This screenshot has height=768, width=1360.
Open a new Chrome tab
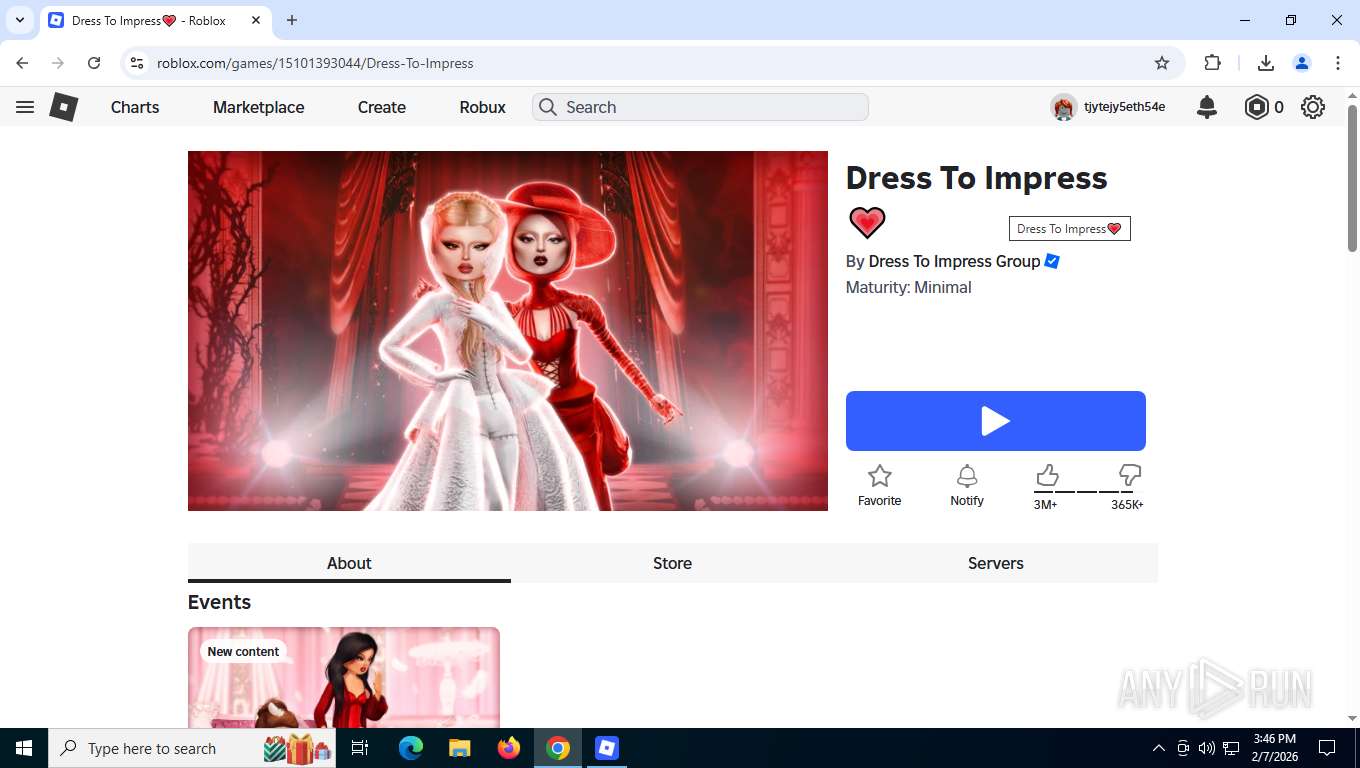[292, 20]
